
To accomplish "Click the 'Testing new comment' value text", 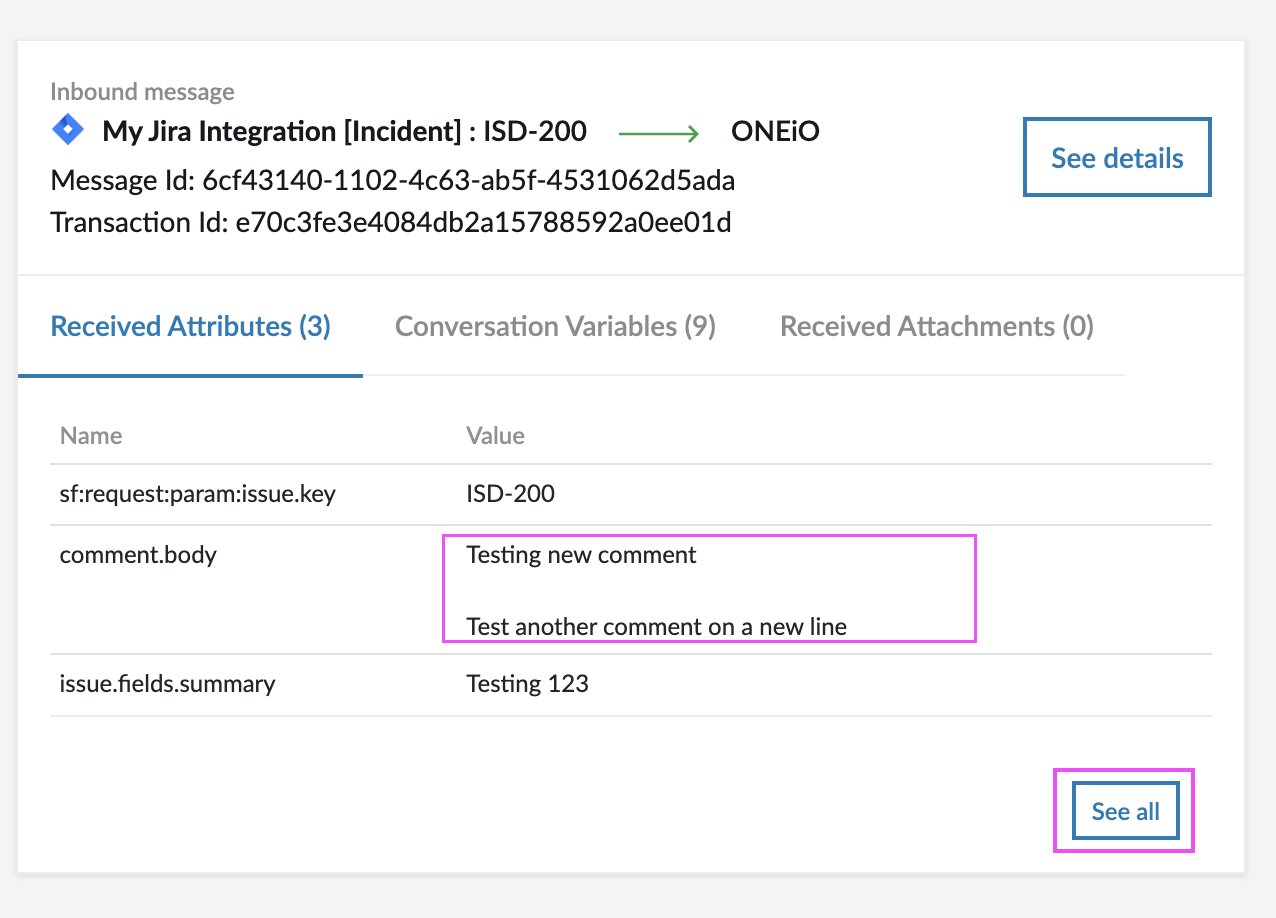I will pyautogui.click(x=581, y=555).
